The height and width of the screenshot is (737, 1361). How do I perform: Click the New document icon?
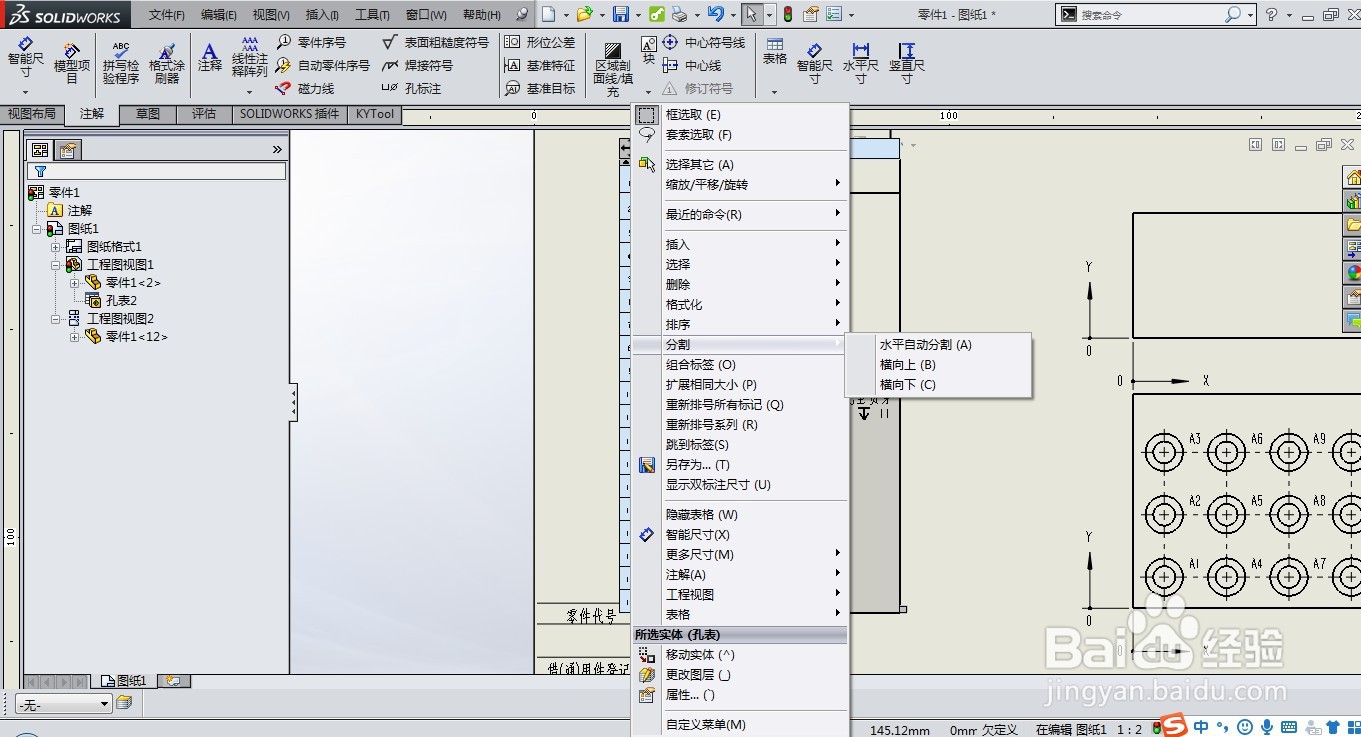coord(548,14)
